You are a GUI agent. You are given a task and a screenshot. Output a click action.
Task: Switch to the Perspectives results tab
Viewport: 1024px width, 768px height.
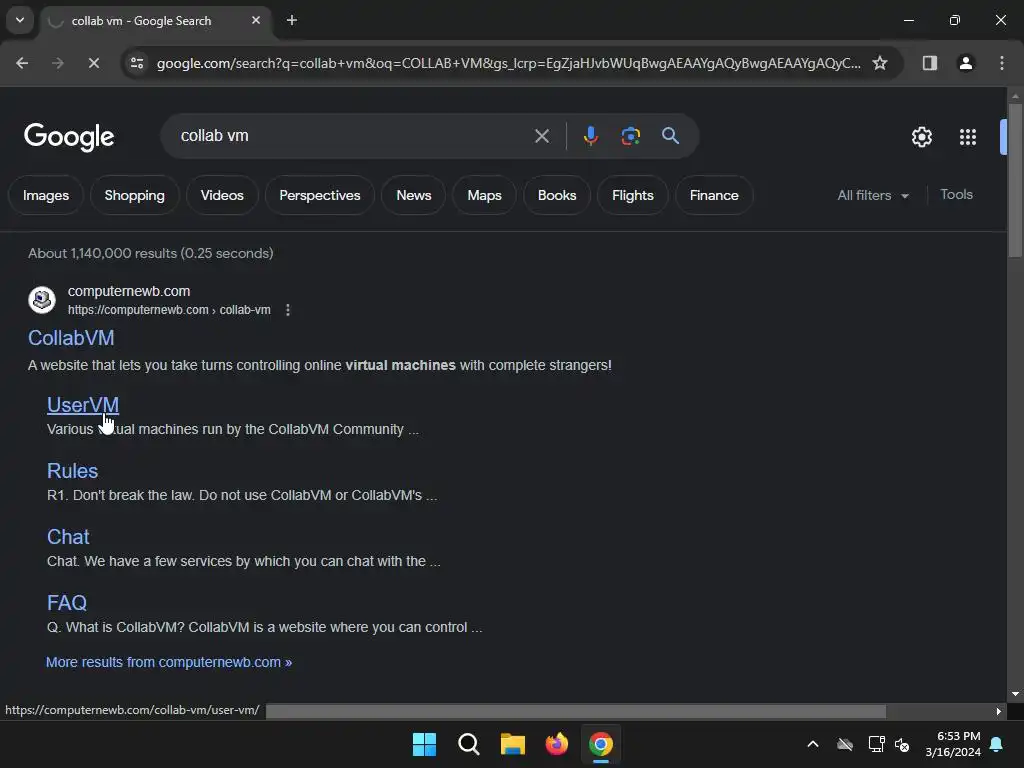[320, 195]
